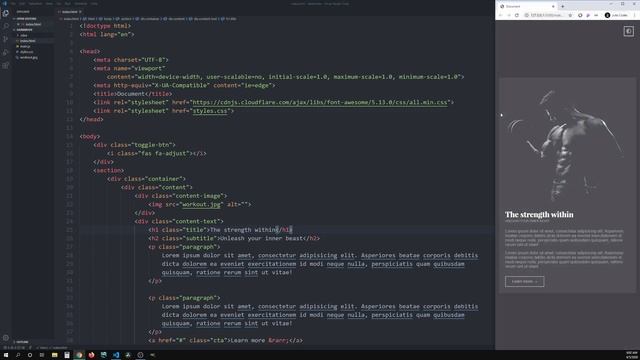Open main.js in the Explorer file tree
Screen dimensions: 640x360
point(25,47)
